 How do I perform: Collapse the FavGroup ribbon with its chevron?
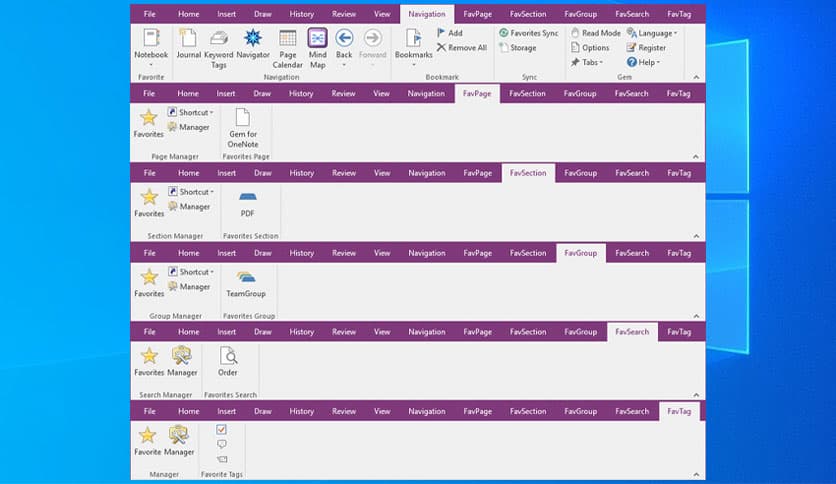click(x=696, y=316)
